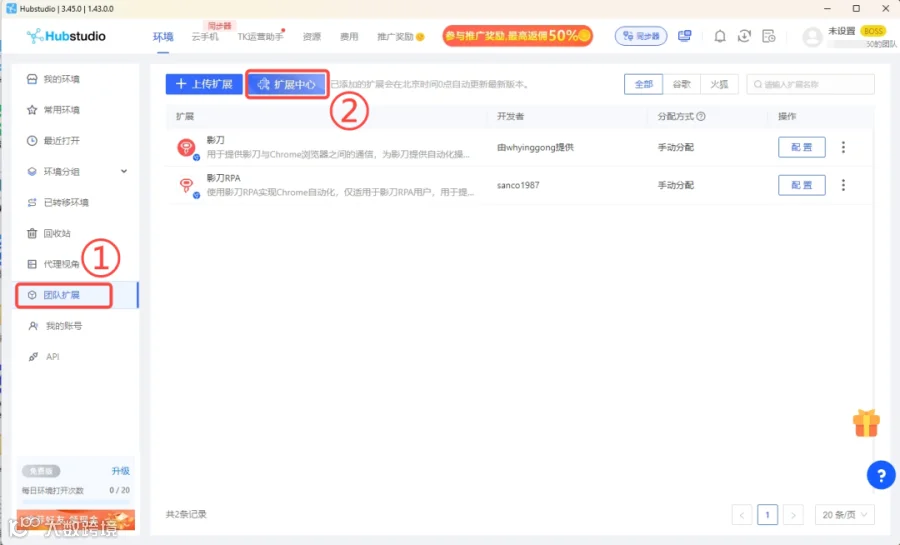The width and height of the screenshot is (900, 545).
Task: Open the blue help question button
Action: click(881, 475)
